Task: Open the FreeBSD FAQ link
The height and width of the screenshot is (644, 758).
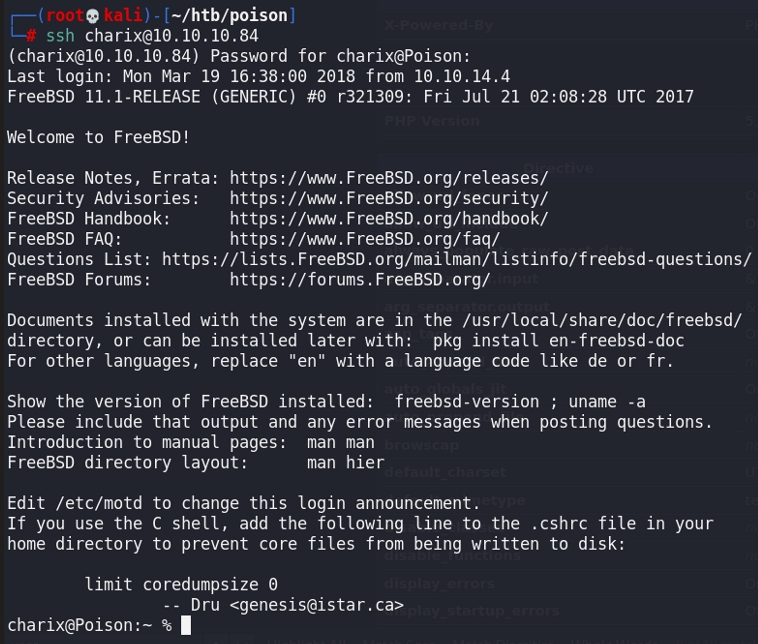Action: click(364, 239)
